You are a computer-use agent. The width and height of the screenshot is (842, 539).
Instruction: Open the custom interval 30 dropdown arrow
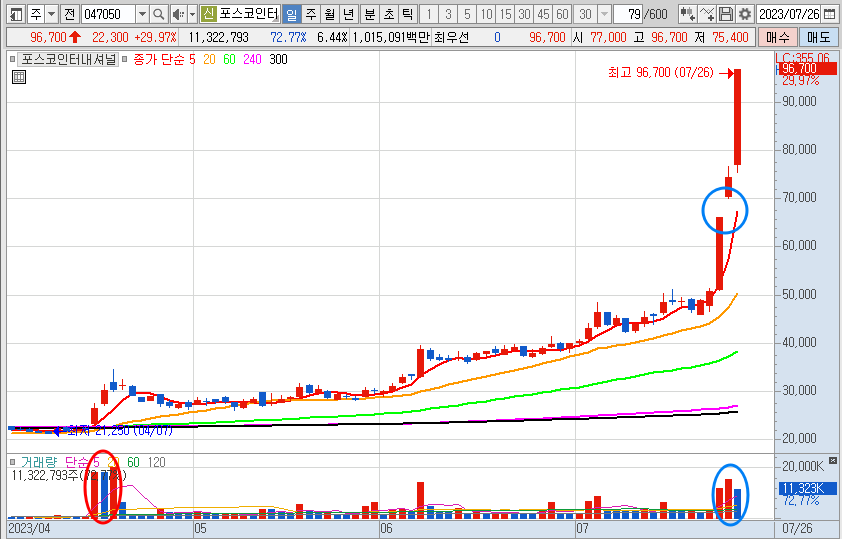tap(604, 14)
